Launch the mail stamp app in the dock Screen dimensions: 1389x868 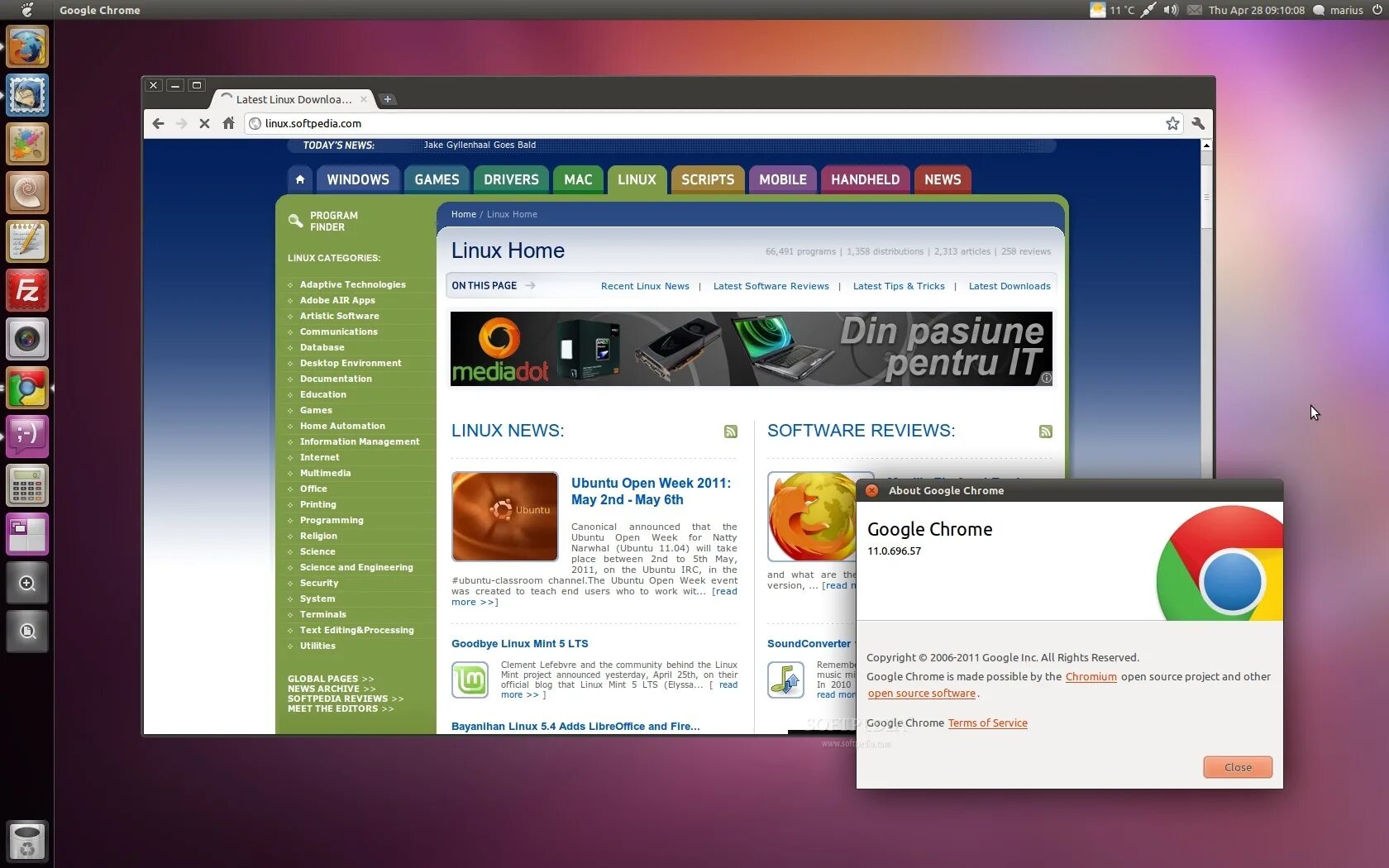click(27, 95)
